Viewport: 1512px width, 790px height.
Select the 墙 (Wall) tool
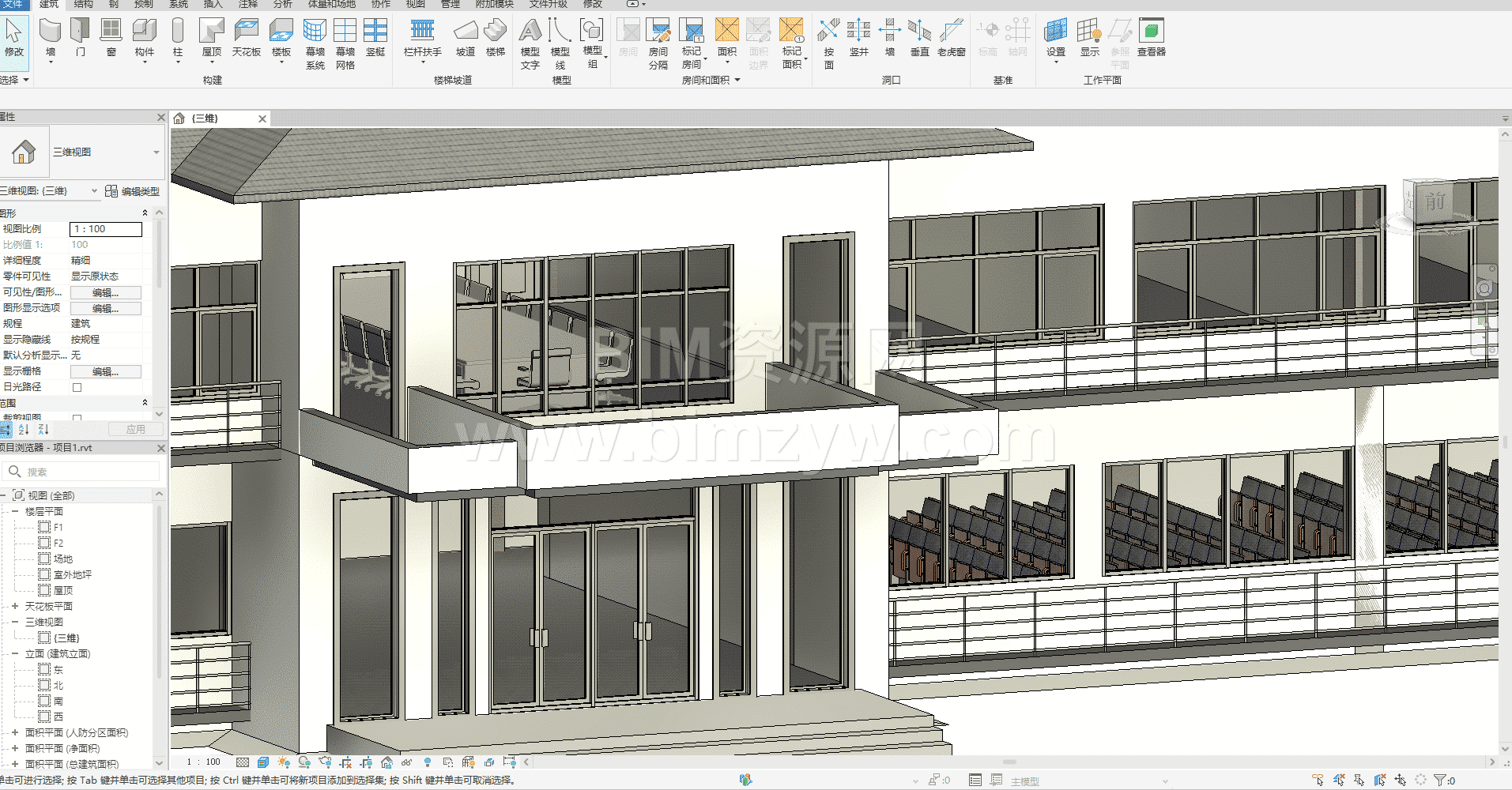click(x=50, y=38)
